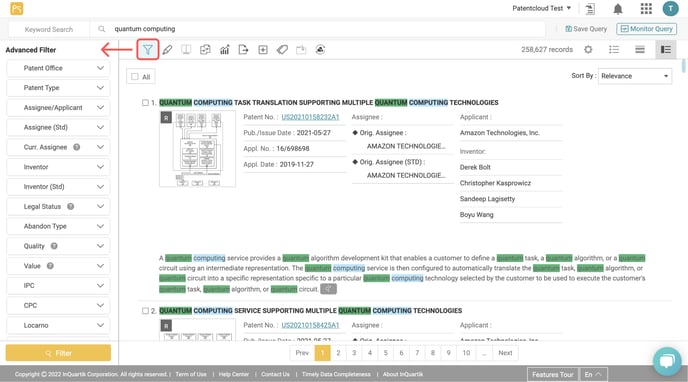Image resolution: width=688 pixels, height=382 pixels.
Task: Click the export document icon
Action: [244, 50]
